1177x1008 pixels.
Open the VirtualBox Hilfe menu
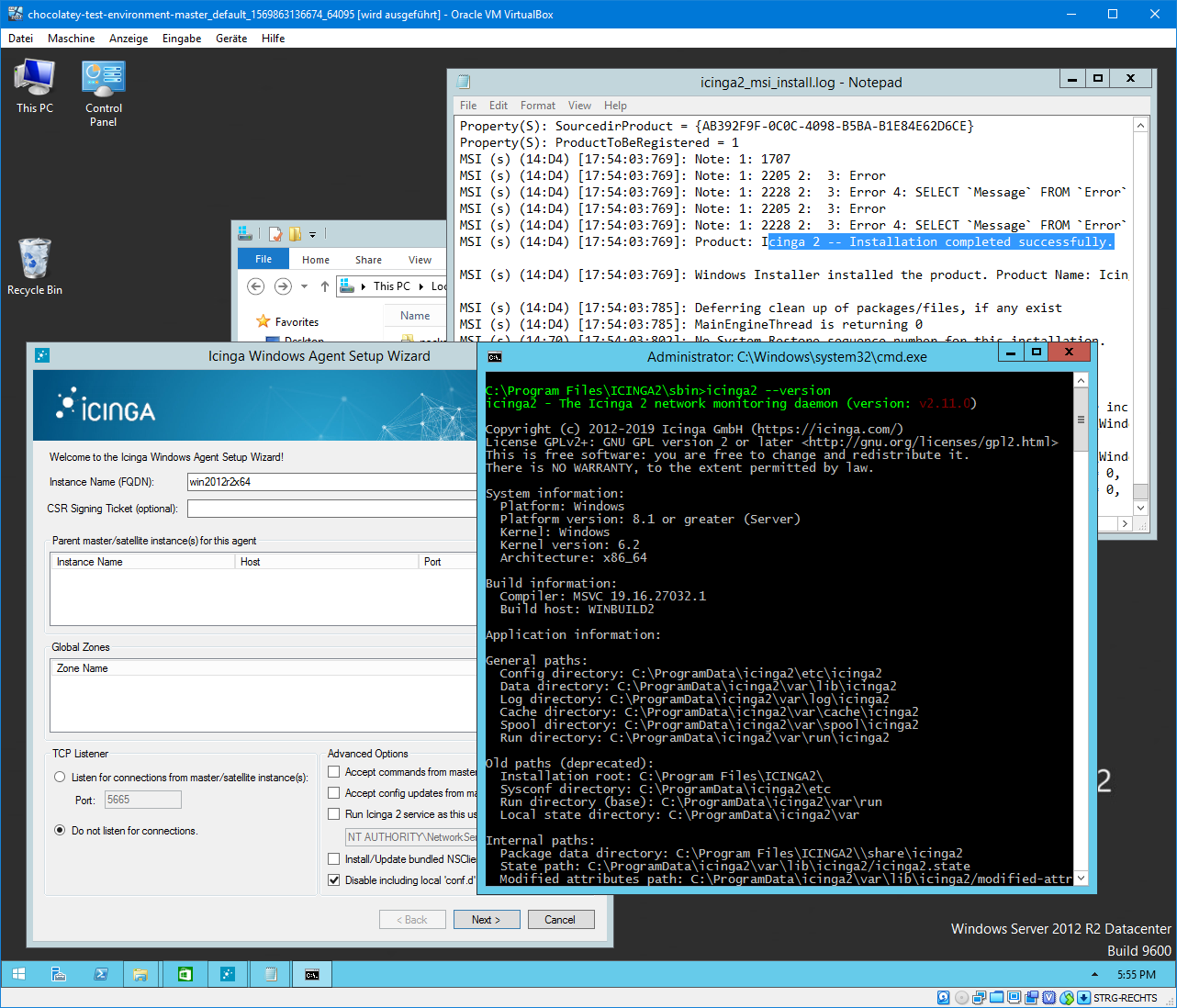[273, 39]
